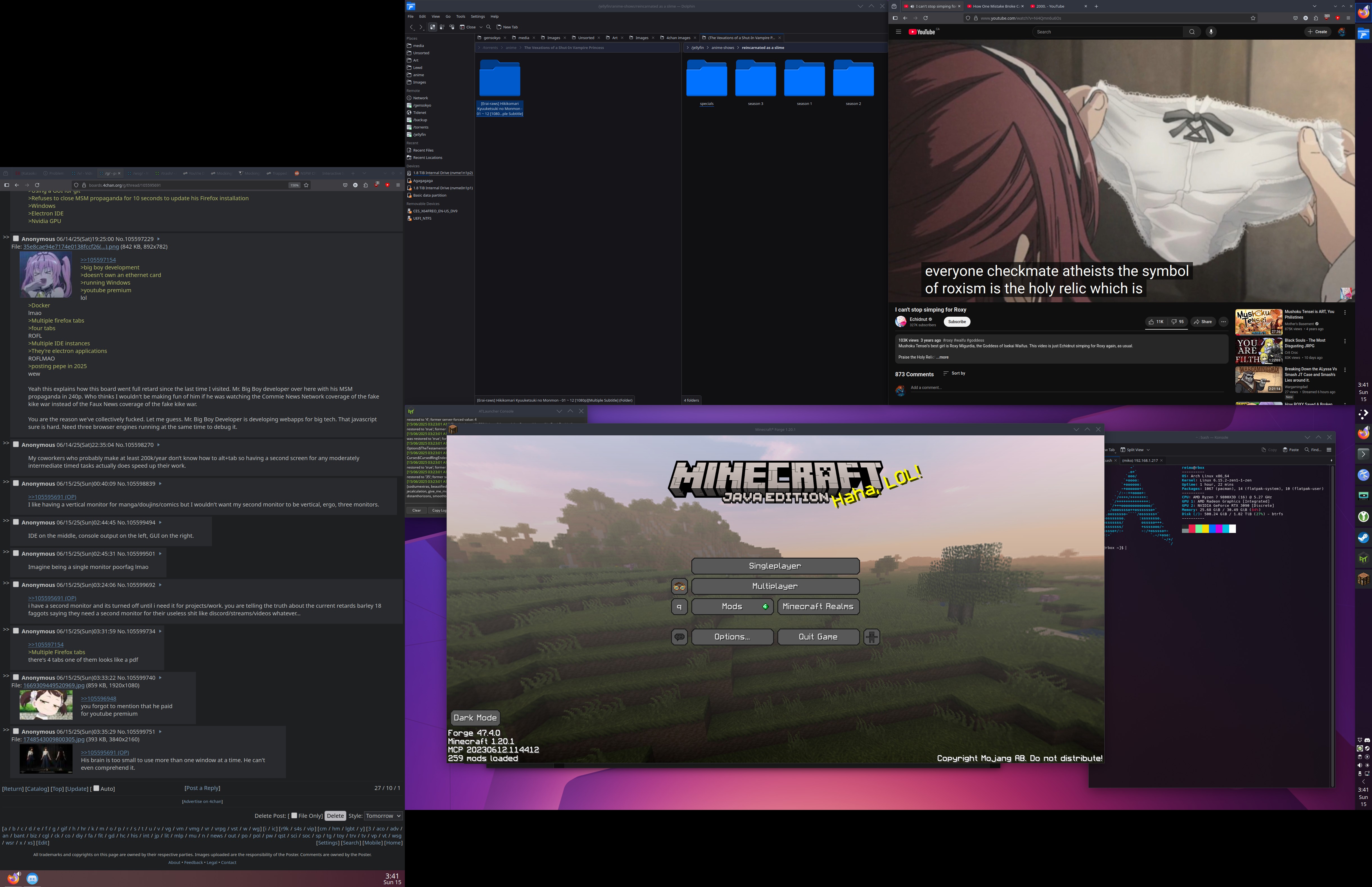
Task: Toggle Dark Mode in Minecraft menu
Action: click(475, 718)
